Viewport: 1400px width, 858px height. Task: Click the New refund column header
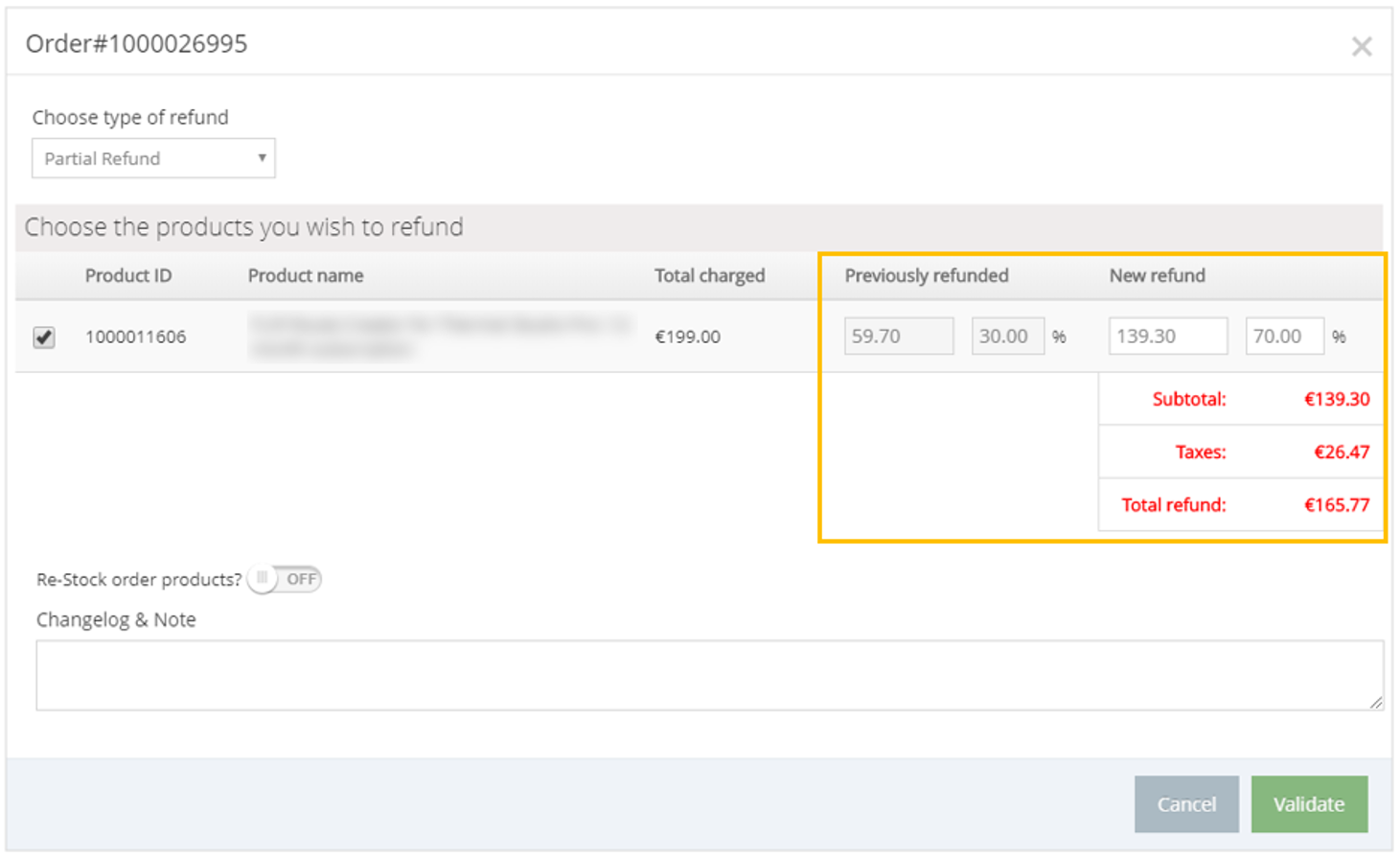pos(1157,276)
